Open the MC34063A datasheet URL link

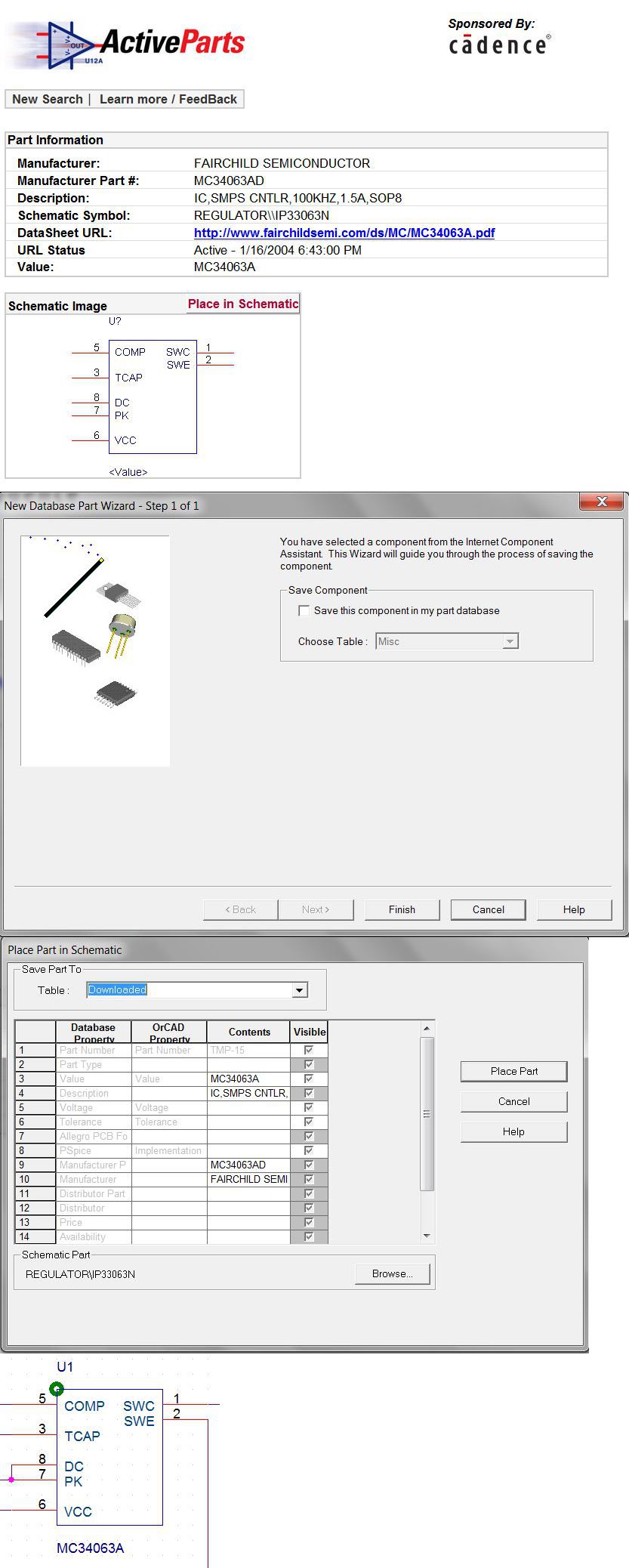click(x=344, y=233)
